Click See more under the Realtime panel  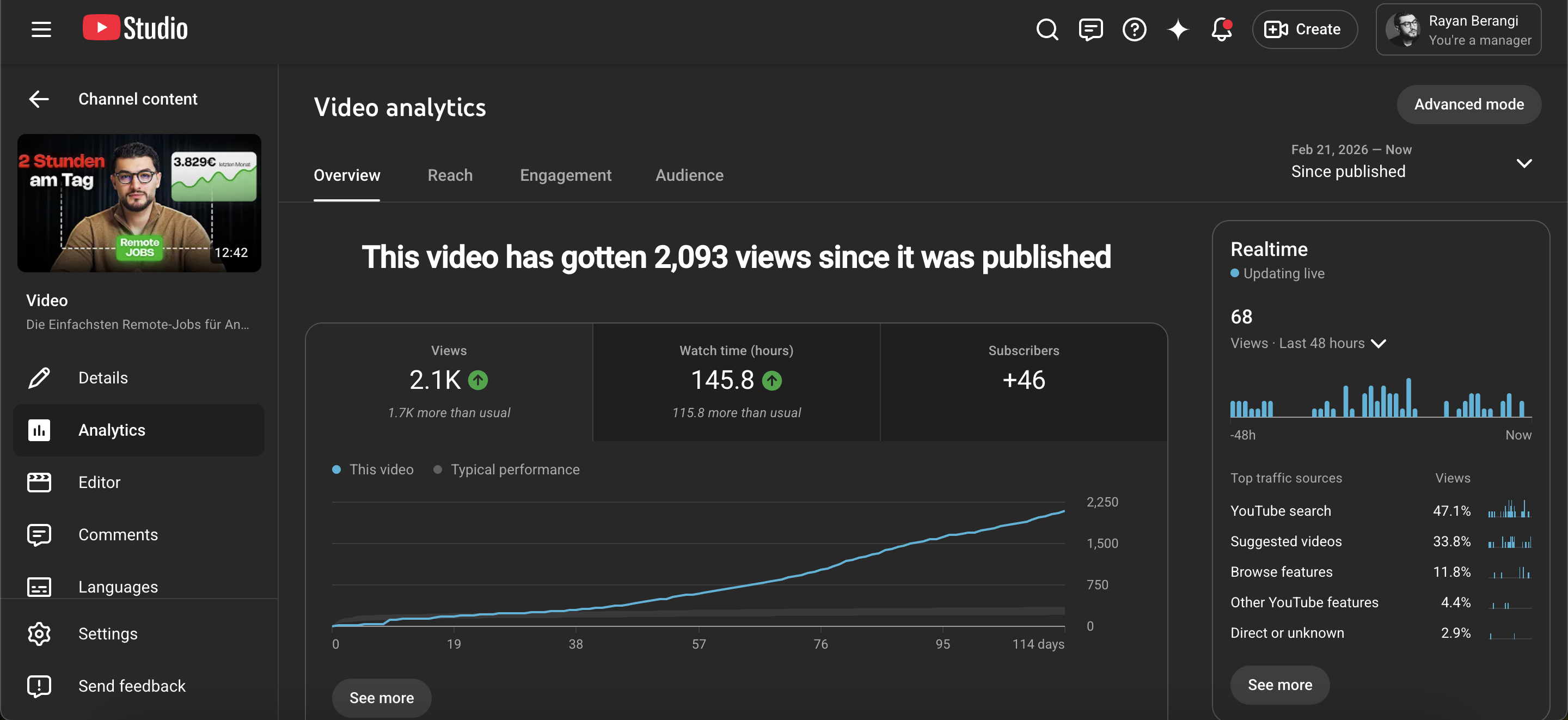point(1279,685)
